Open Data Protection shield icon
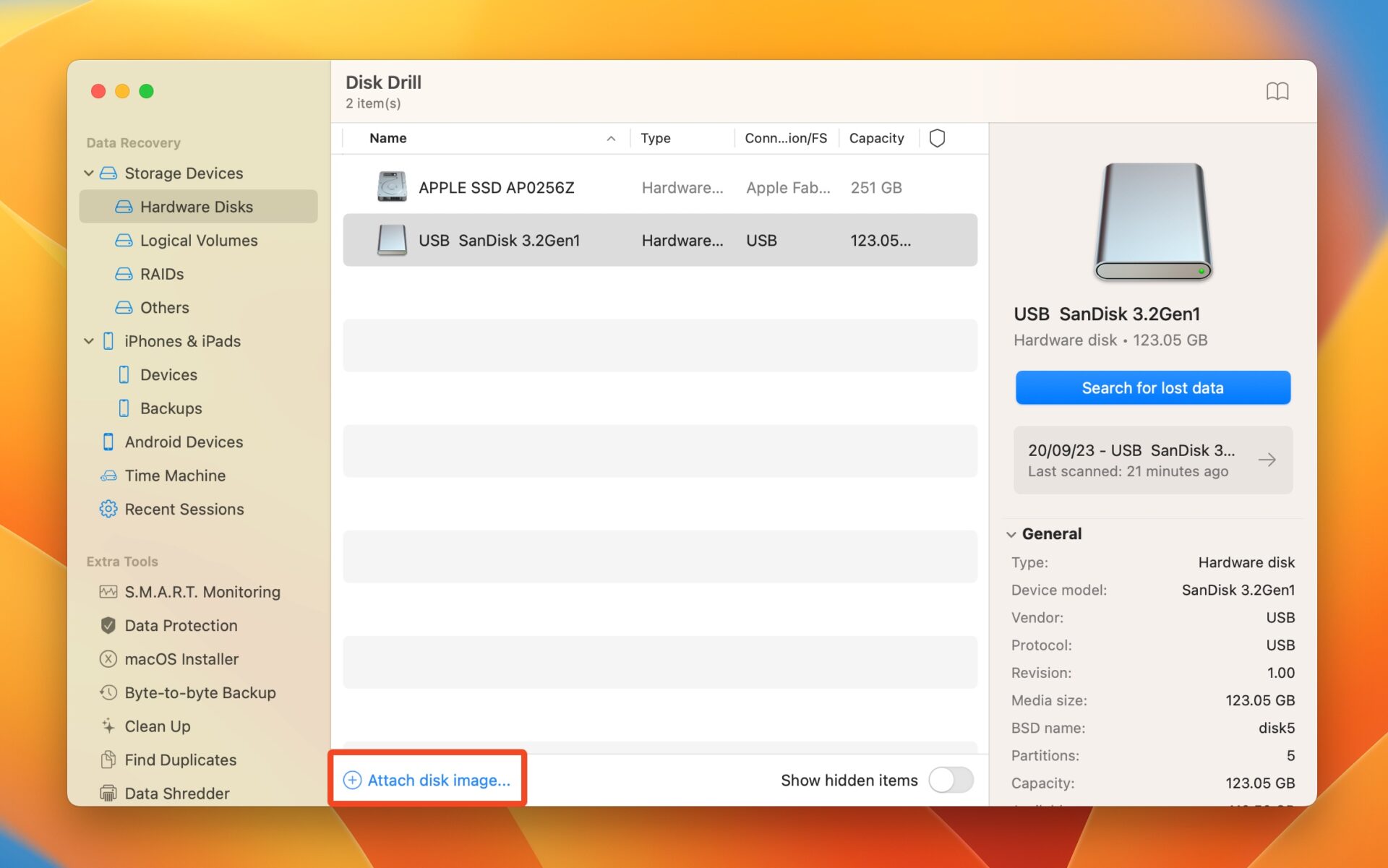This screenshot has width=1388, height=868. pos(108,625)
